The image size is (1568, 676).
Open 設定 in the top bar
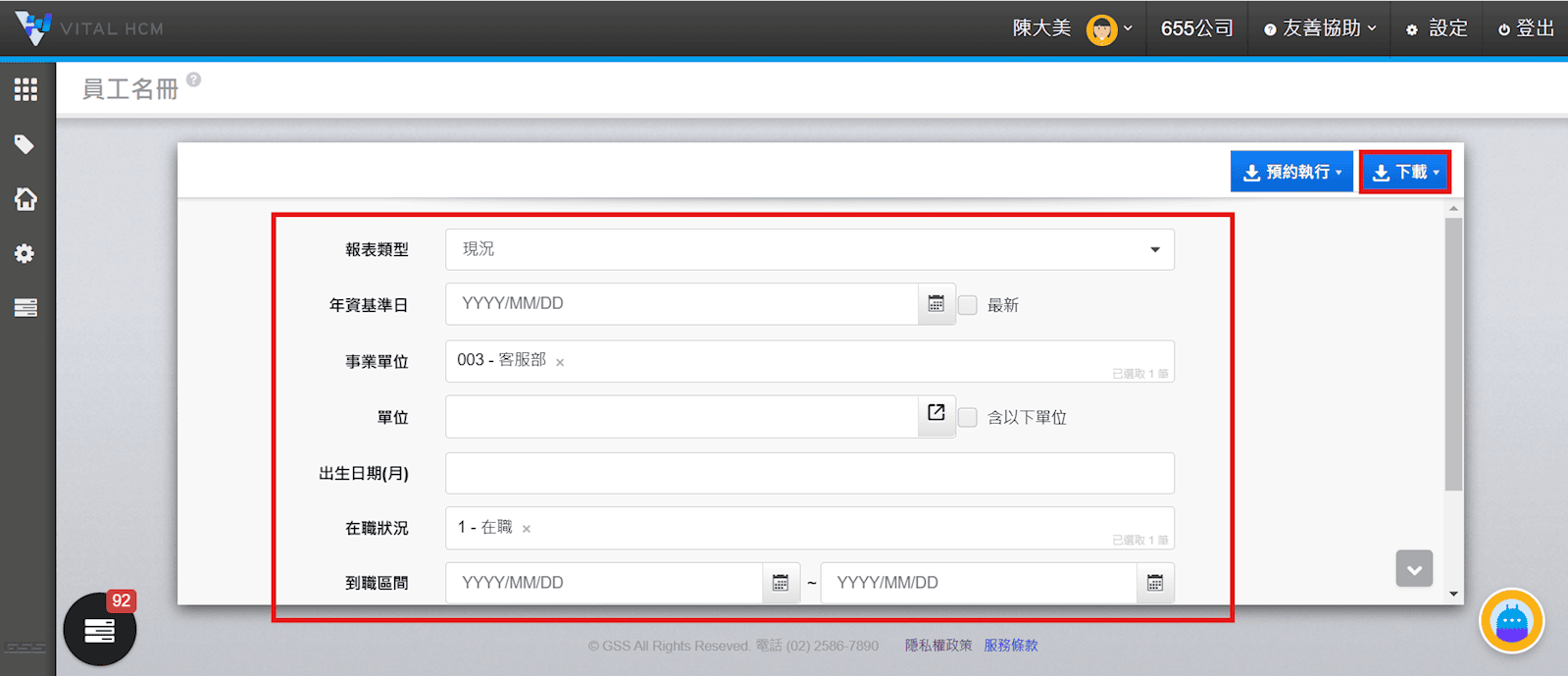point(1437,28)
